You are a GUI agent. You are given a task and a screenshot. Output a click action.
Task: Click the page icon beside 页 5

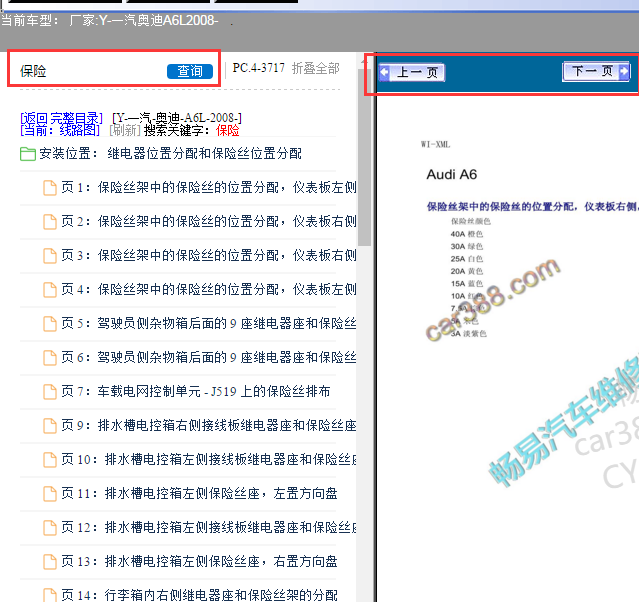50,324
